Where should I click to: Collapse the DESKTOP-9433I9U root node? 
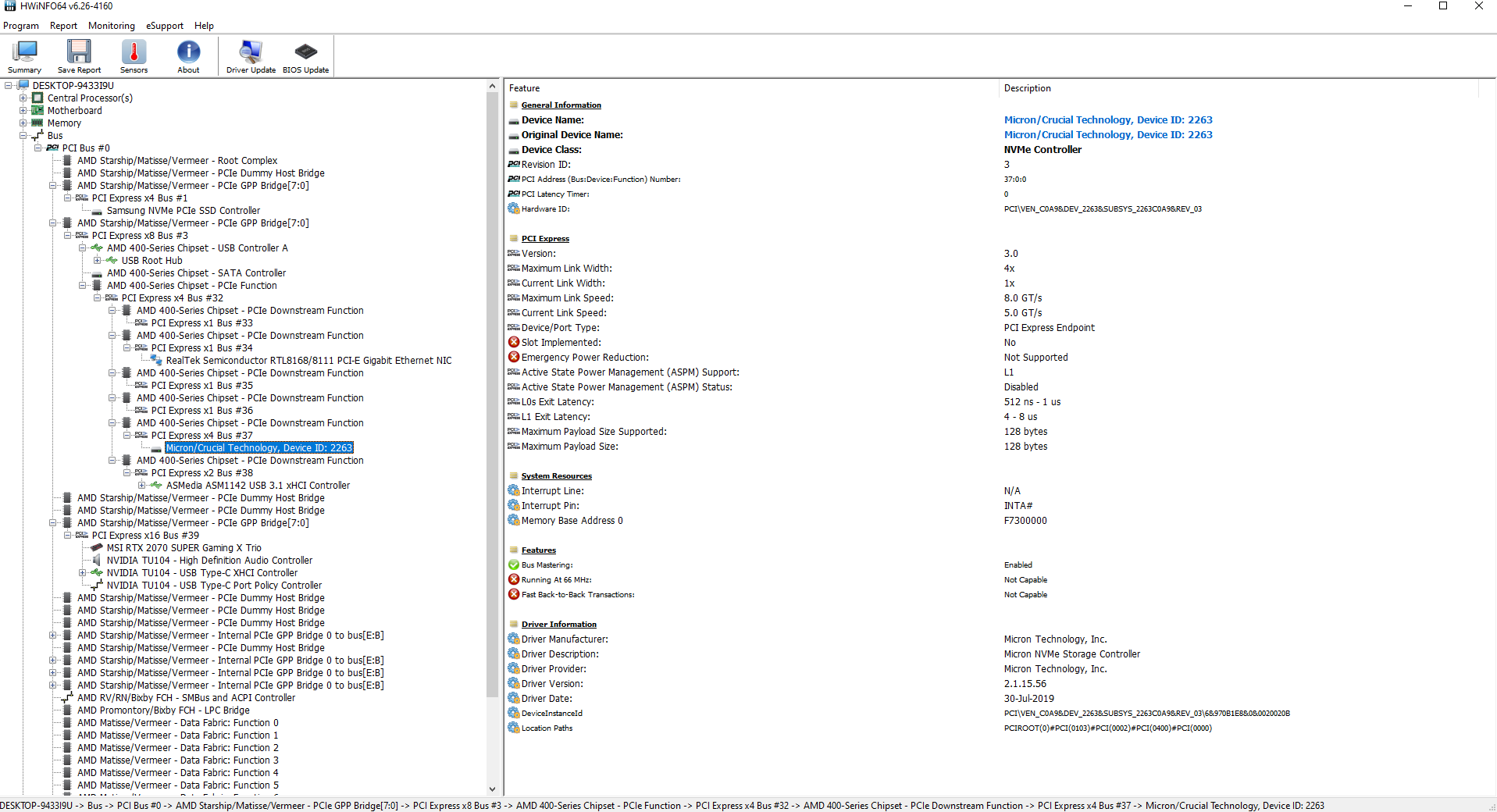(9, 85)
